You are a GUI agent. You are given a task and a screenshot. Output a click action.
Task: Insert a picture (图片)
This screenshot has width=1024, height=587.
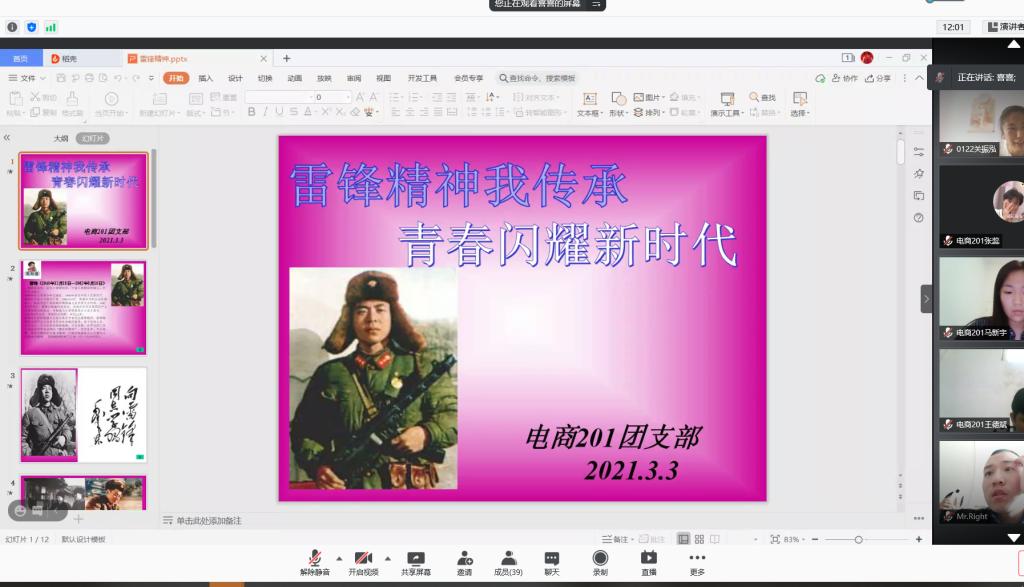pos(649,97)
